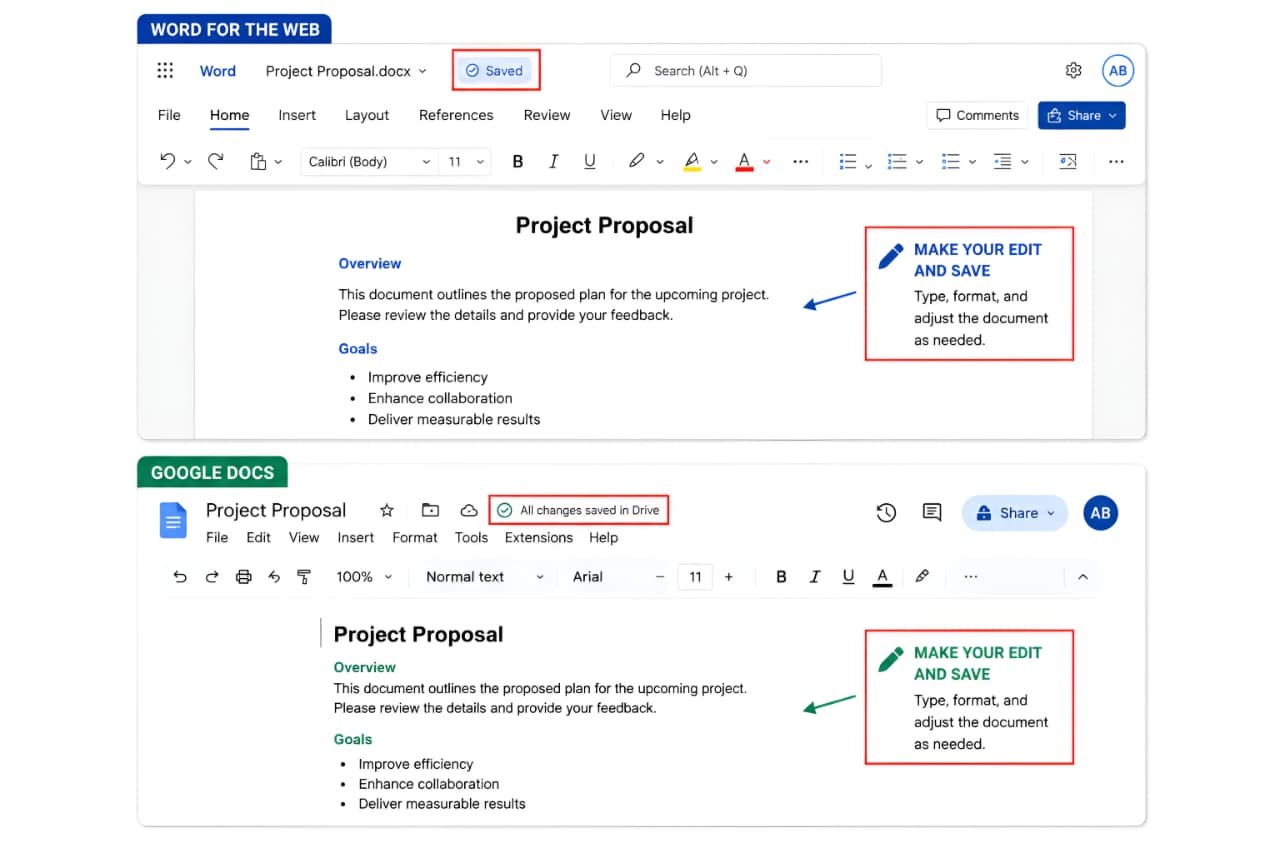Screen dimensions: 1280x853
Task: Toggle Underline in Word toolbar
Action: (589, 161)
